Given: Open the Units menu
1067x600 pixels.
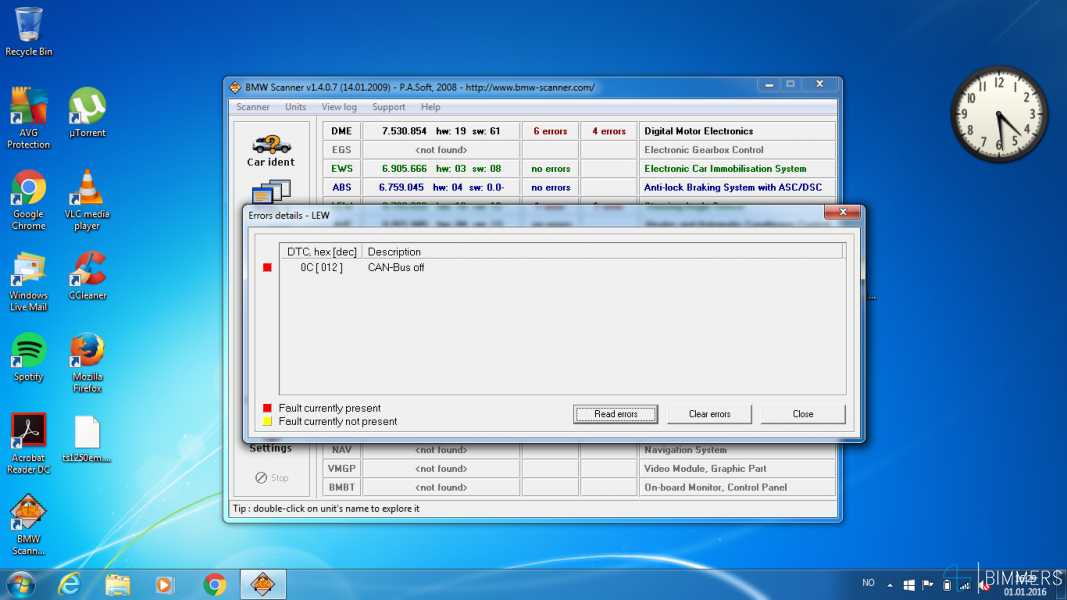Looking at the screenshot, I should click(295, 107).
